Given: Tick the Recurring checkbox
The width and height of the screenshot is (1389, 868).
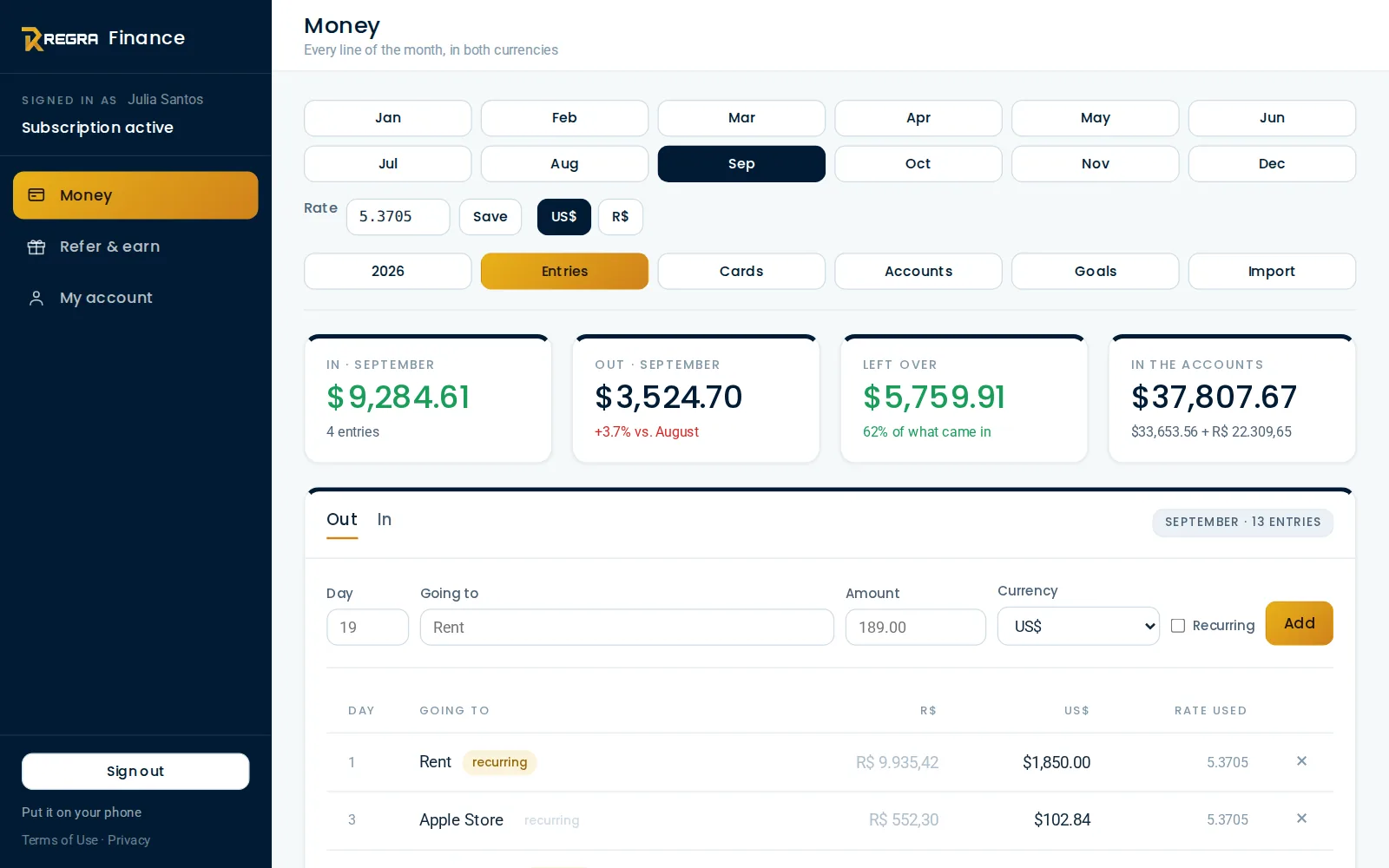Looking at the screenshot, I should click(x=1178, y=626).
